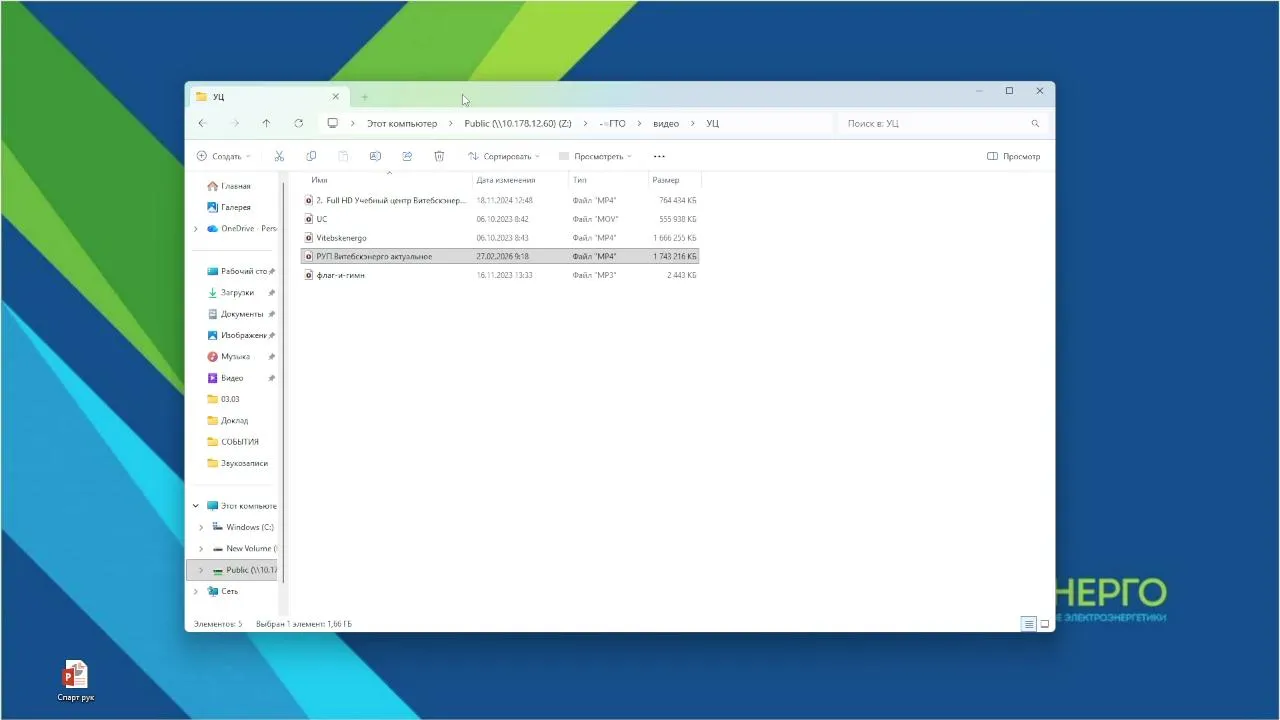Expand the Сеть tree node
1280x720 pixels.
196,591
